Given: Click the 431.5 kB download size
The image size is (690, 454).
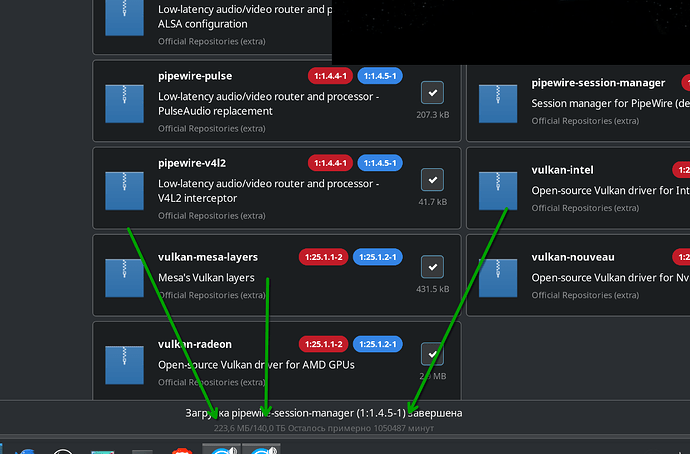Looking at the screenshot, I should click(x=433, y=289).
